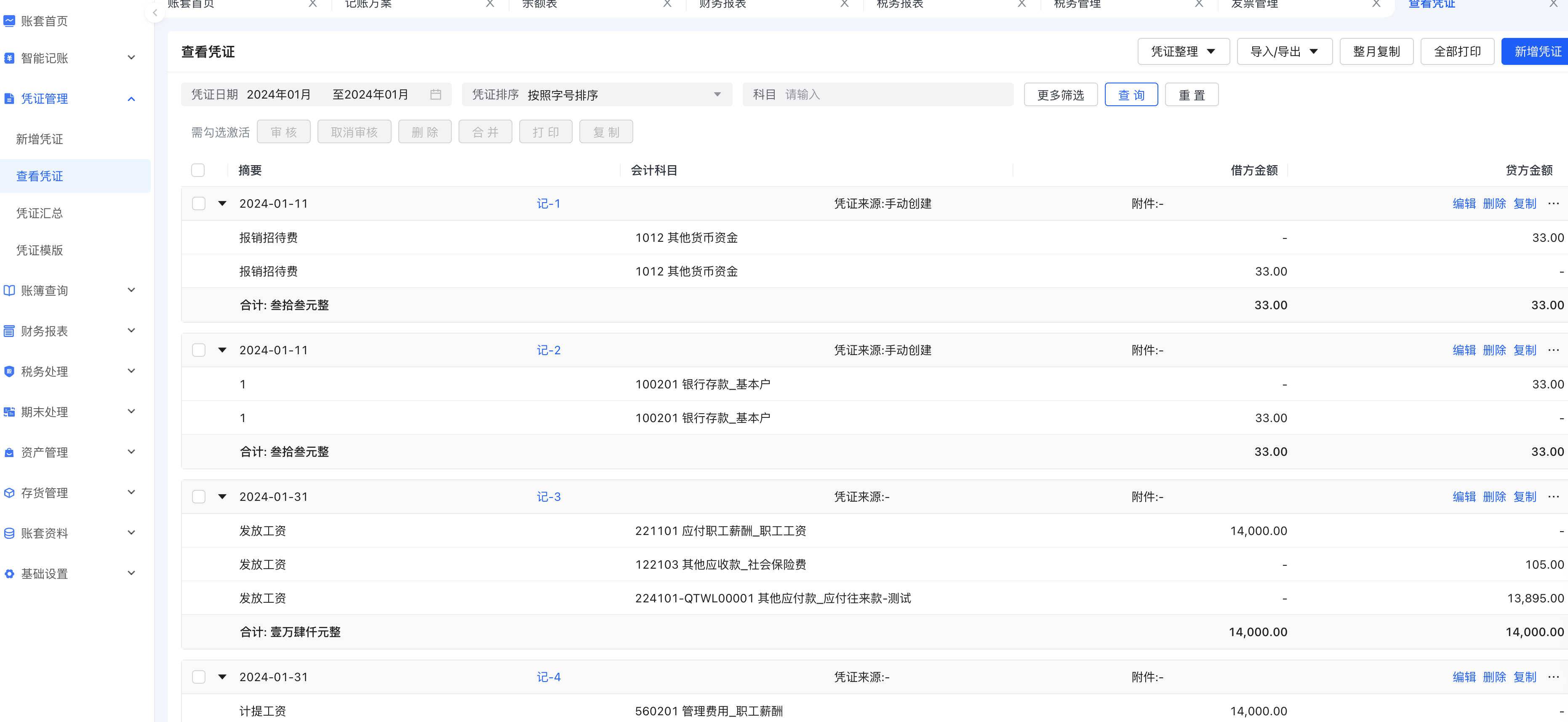Image resolution: width=1568 pixels, height=722 pixels.
Task: Collapse the sidebar with the arrow button
Action: click(155, 12)
